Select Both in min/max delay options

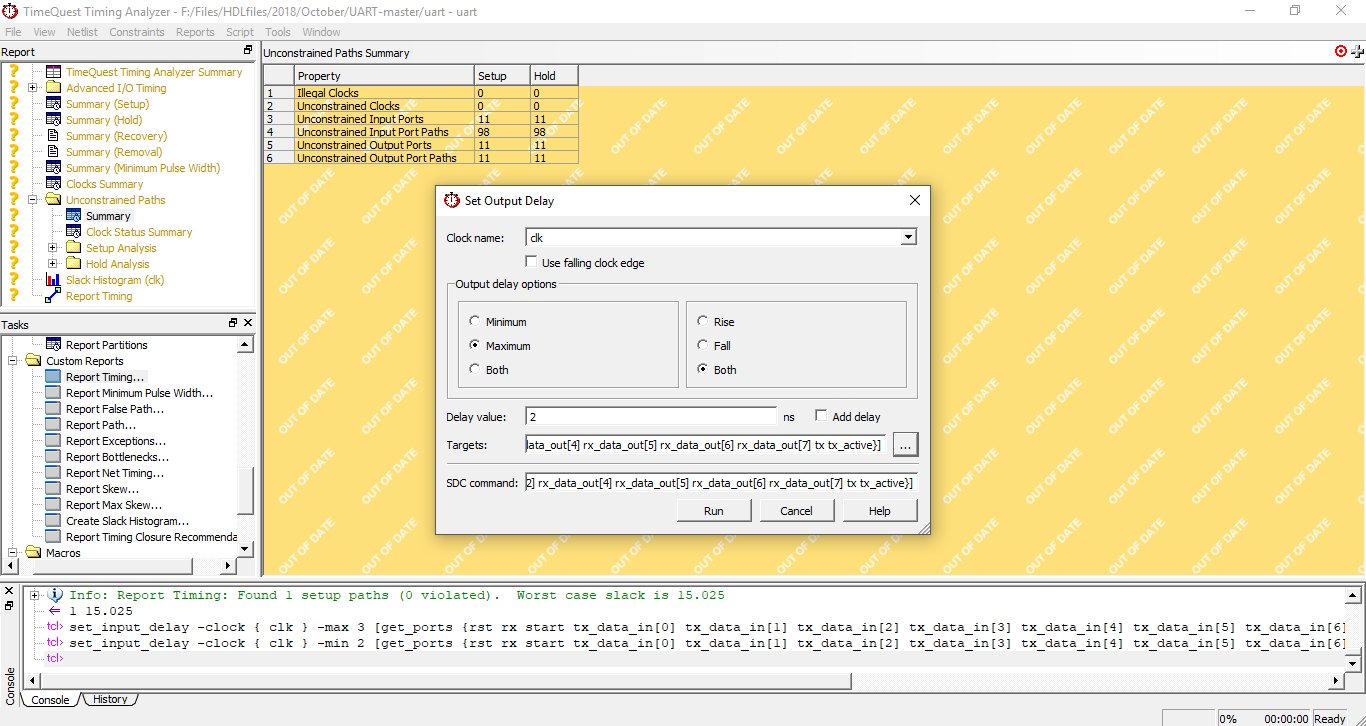[474, 370]
